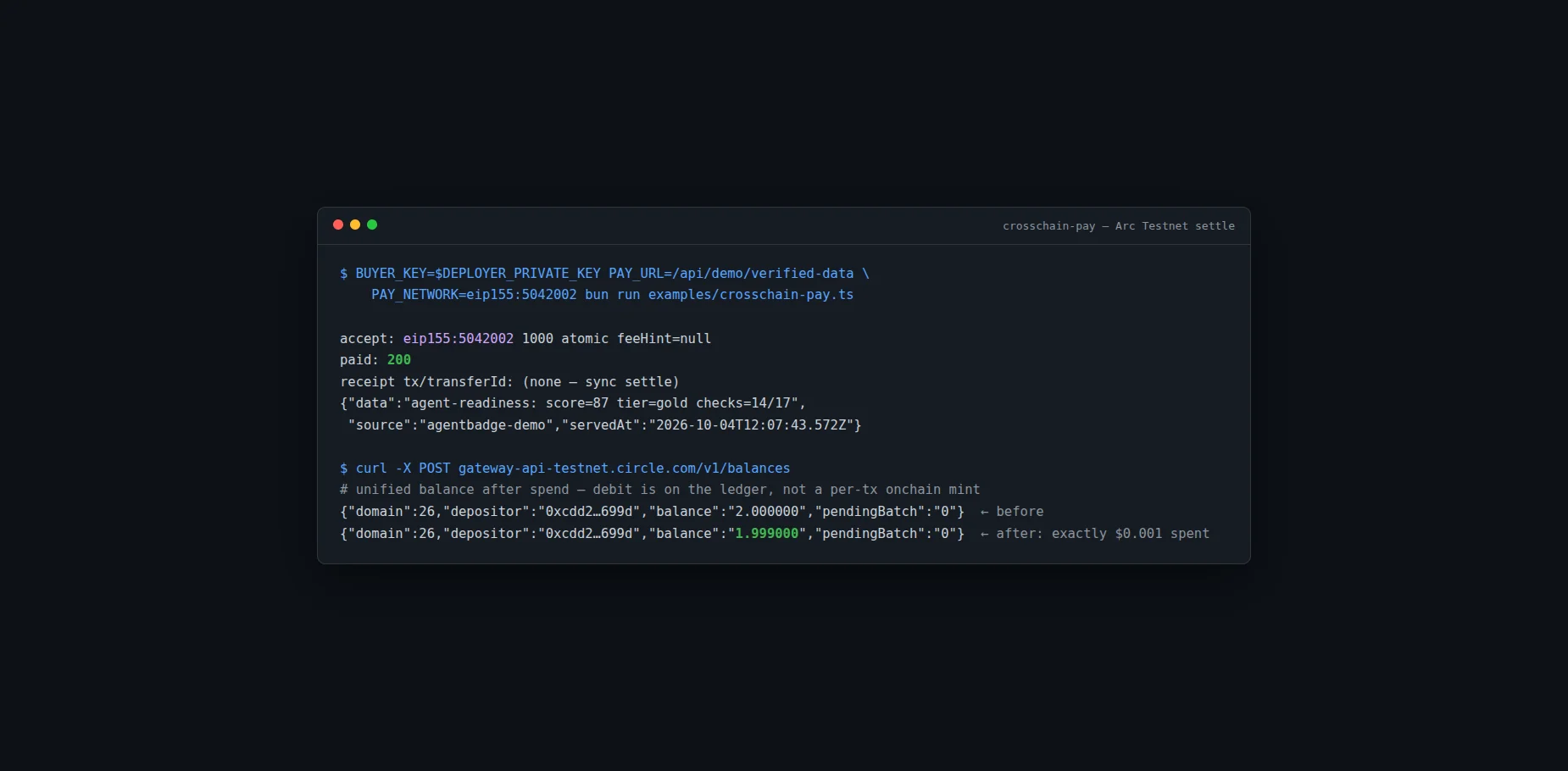Viewport: 1568px width, 771px height.
Task: Click the green paid status 200
Action: point(399,360)
